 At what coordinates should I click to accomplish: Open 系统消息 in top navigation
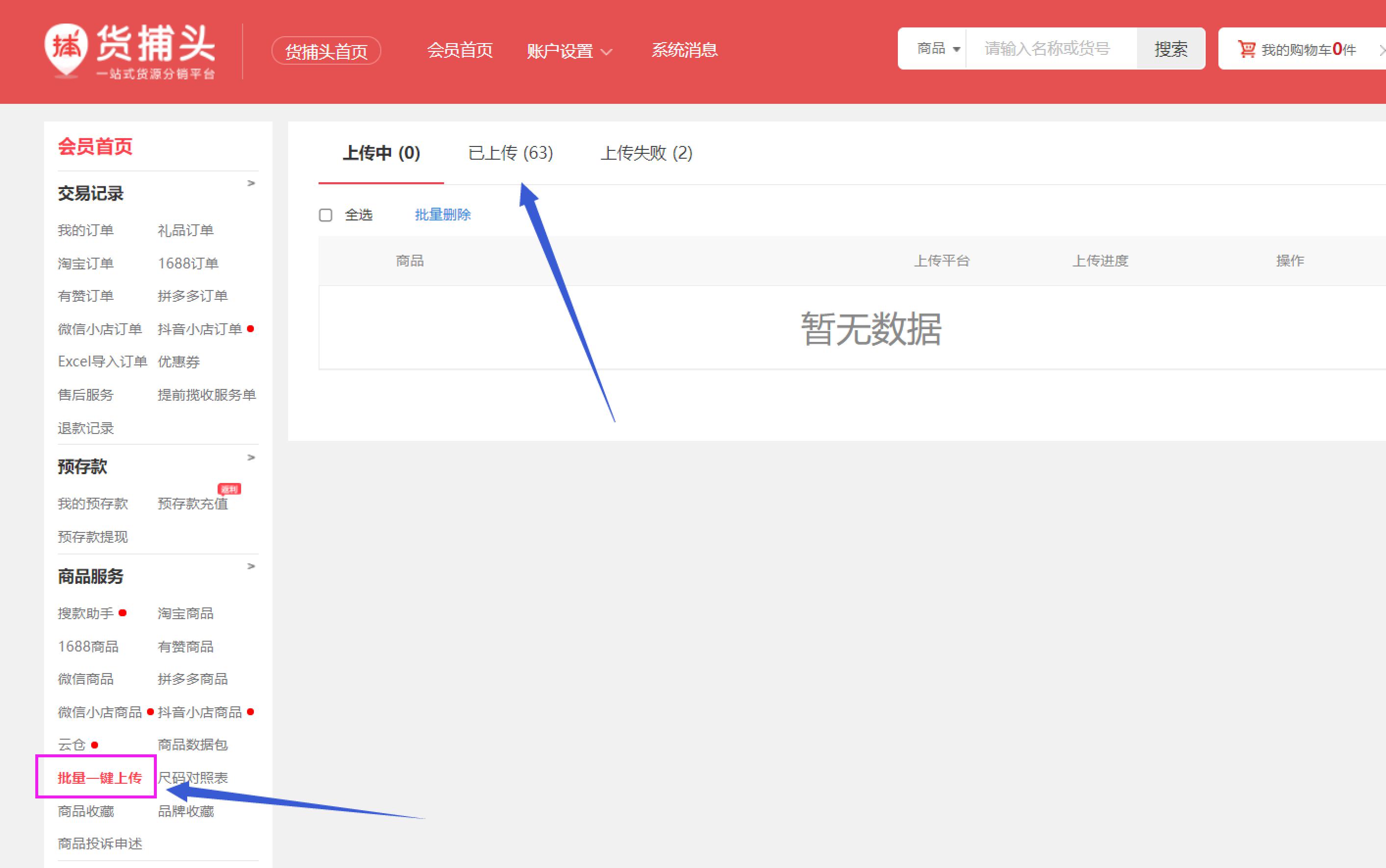point(684,50)
